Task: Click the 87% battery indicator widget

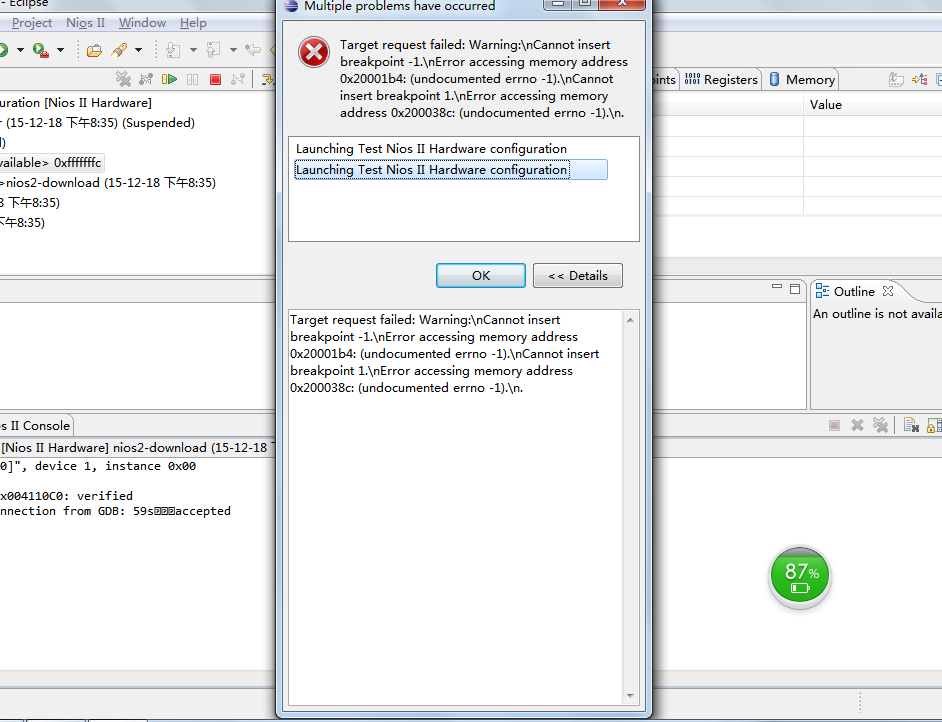Action: click(x=800, y=577)
